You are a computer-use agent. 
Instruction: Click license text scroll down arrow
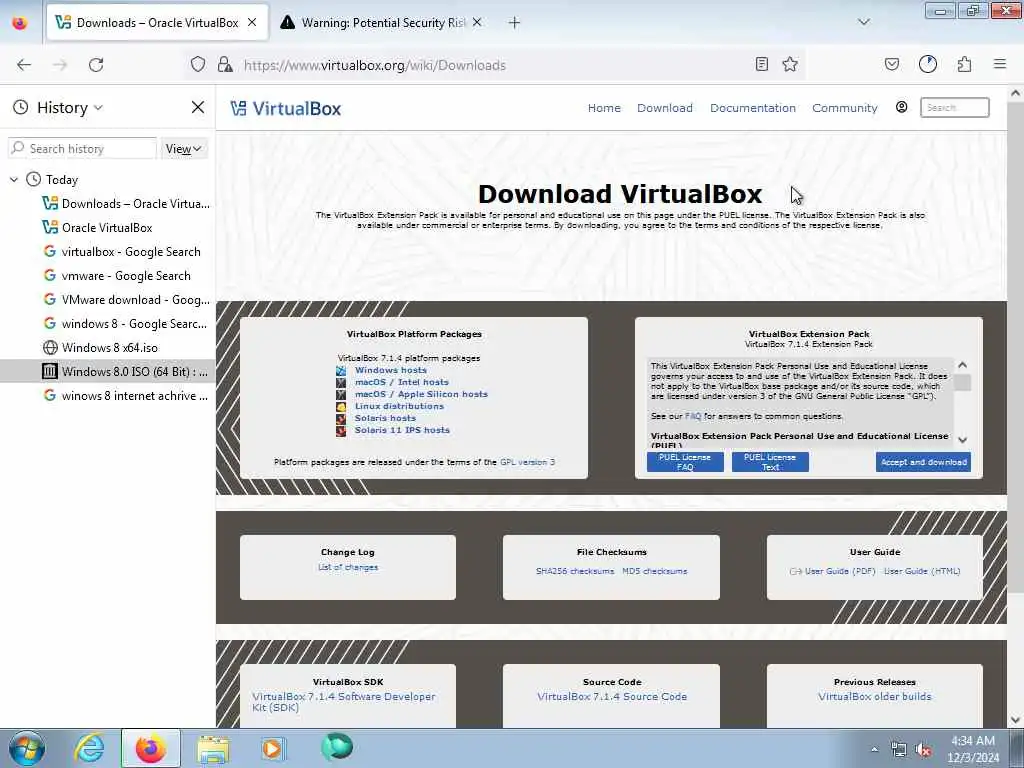point(962,440)
